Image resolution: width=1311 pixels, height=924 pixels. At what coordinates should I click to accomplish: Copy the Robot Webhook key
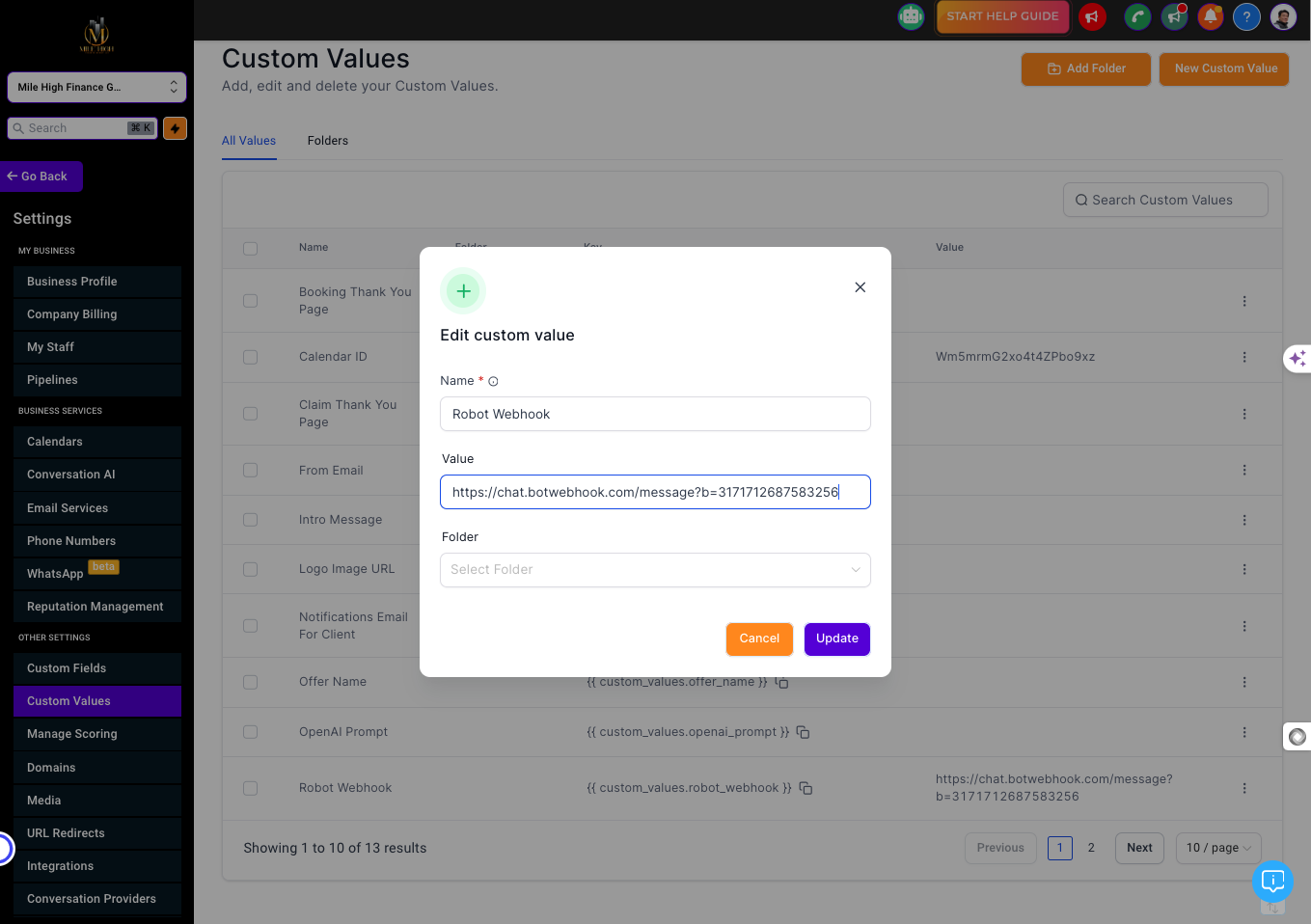coord(806,788)
